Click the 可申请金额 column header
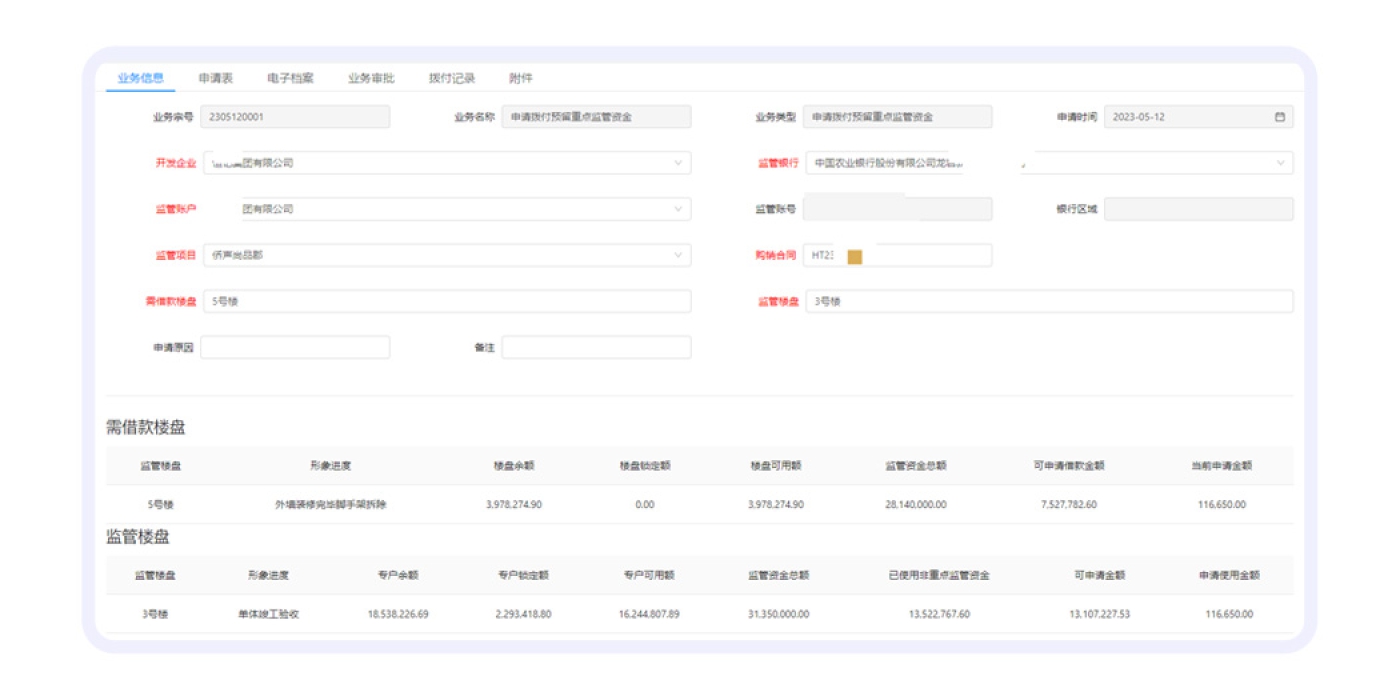This screenshot has width=1400, height=700. (x=1099, y=575)
